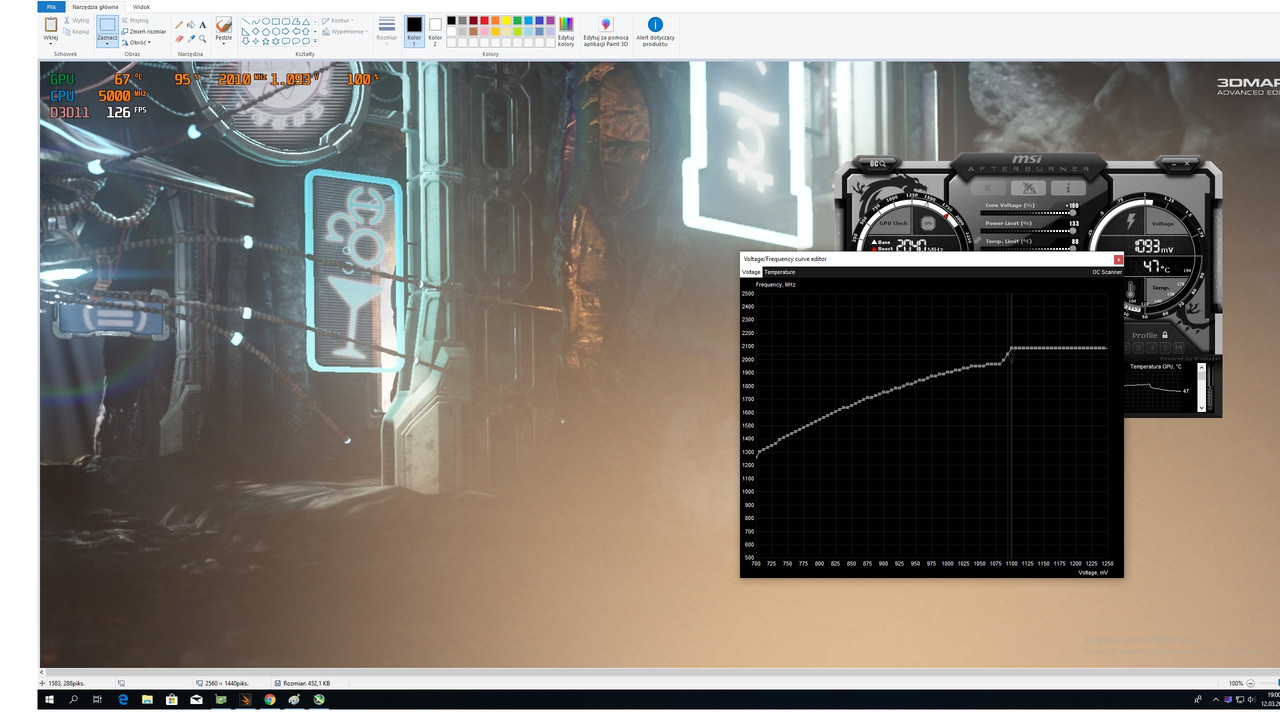
Task: Open Microsoft Edge from the taskbar
Action: (x=123, y=700)
